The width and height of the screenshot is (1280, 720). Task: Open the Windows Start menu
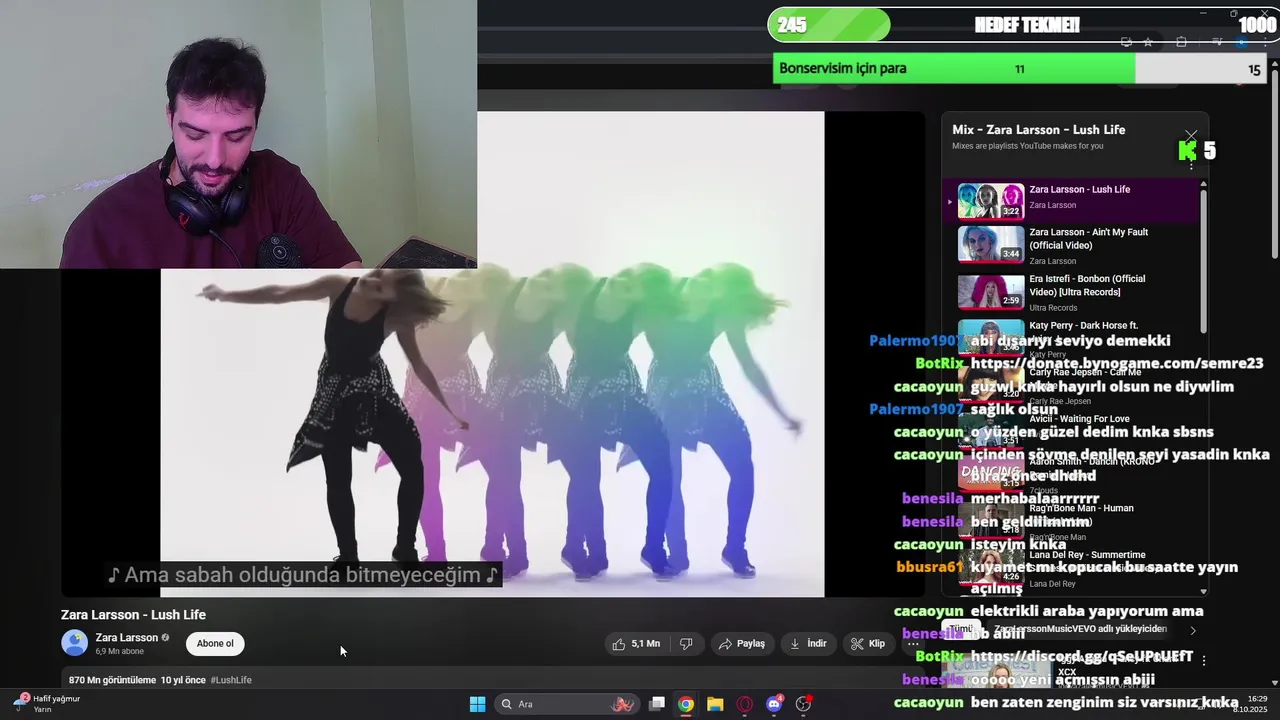(477, 704)
